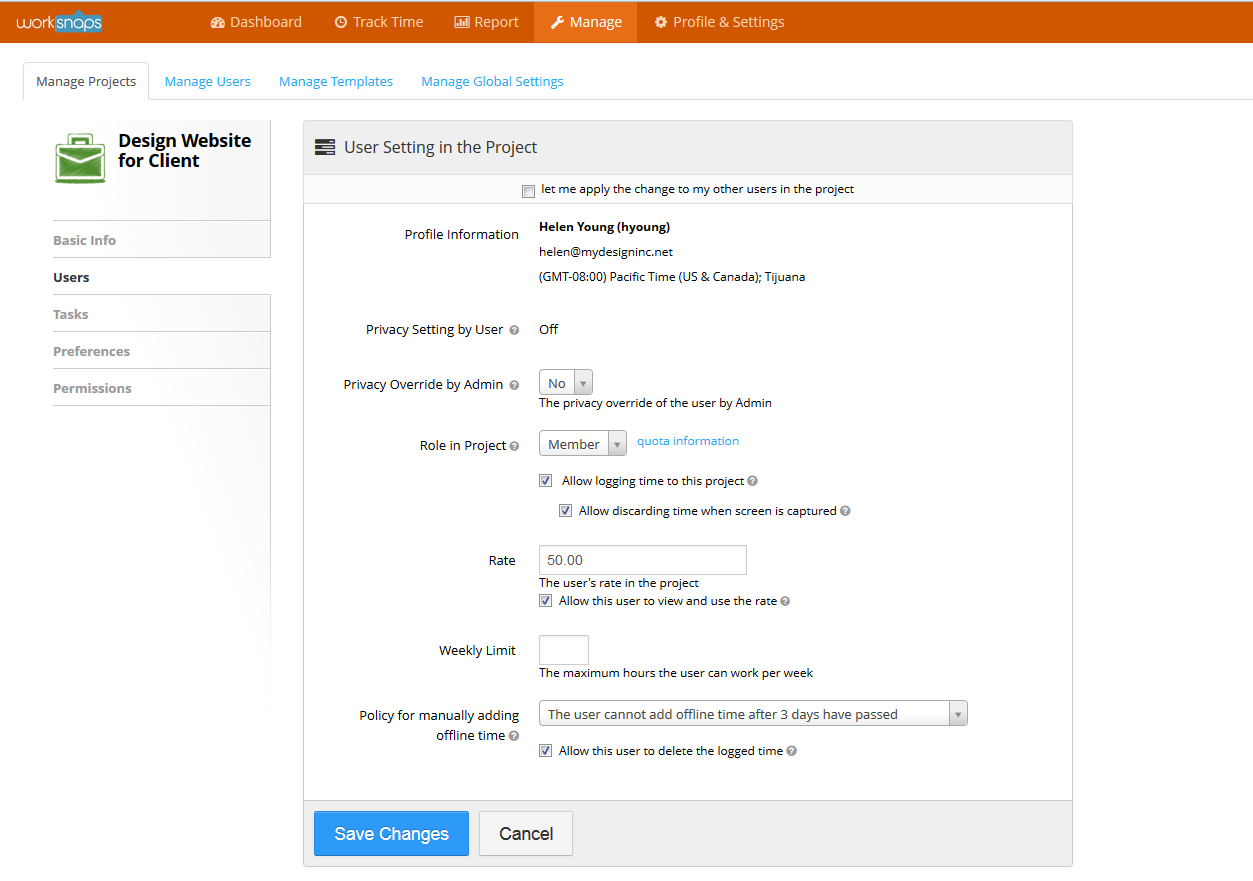
Task: Click help icon beside view and use rate
Action: pyautogui.click(x=785, y=602)
